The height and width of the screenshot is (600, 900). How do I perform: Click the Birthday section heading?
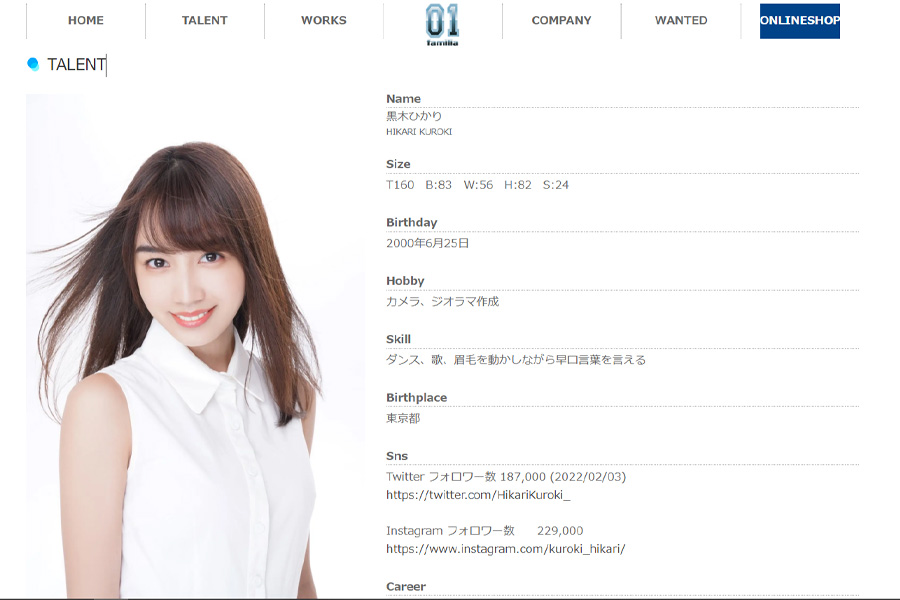pyautogui.click(x=412, y=222)
